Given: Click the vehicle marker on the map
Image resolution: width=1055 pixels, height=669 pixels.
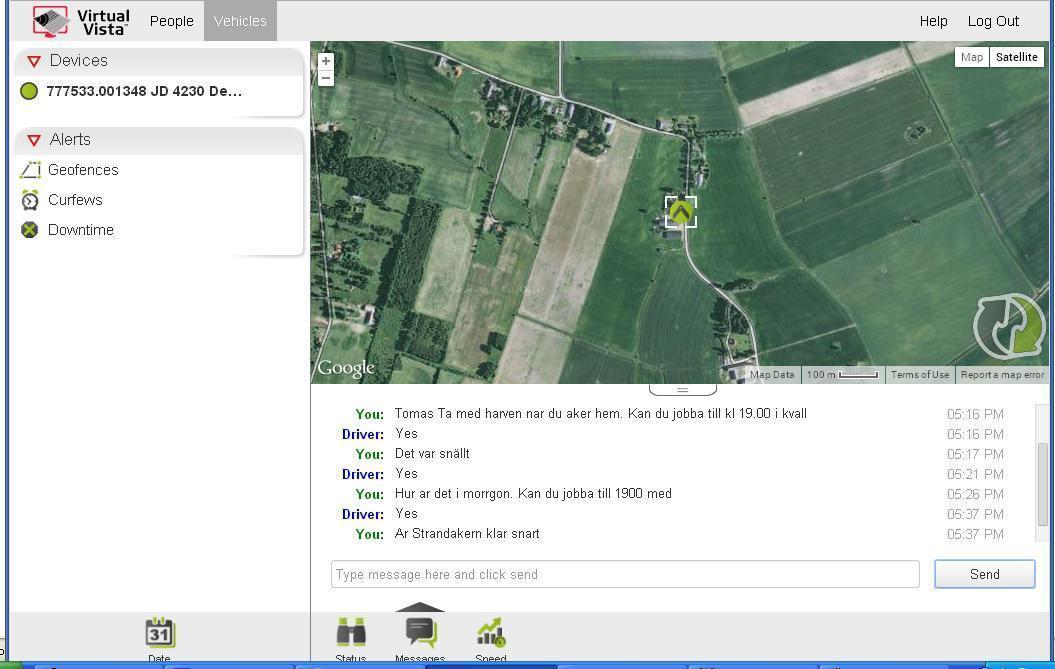Looking at the screenshot, I should [681, 212].
